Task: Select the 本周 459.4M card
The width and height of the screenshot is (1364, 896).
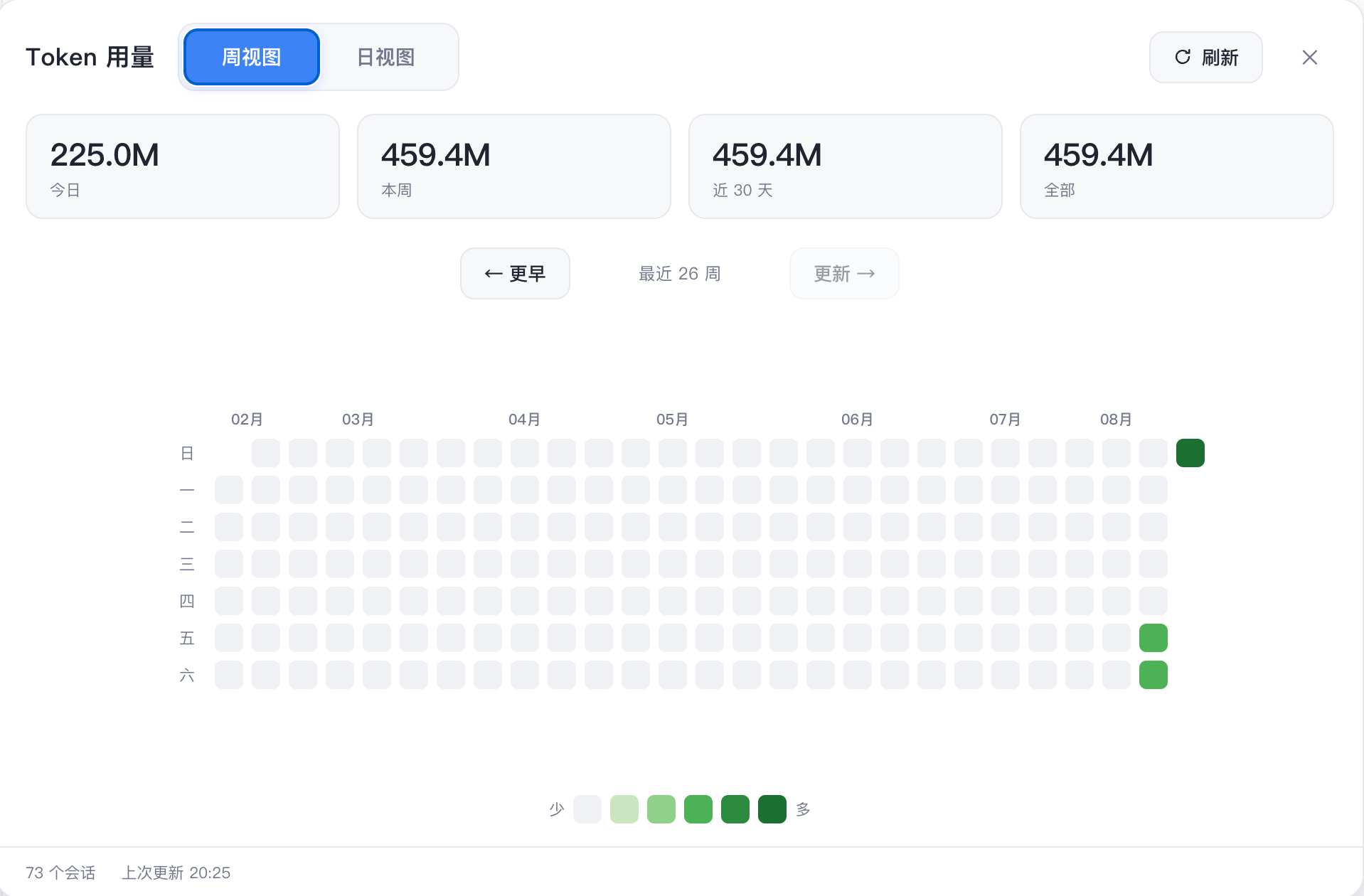Action: tap(514, 166)
